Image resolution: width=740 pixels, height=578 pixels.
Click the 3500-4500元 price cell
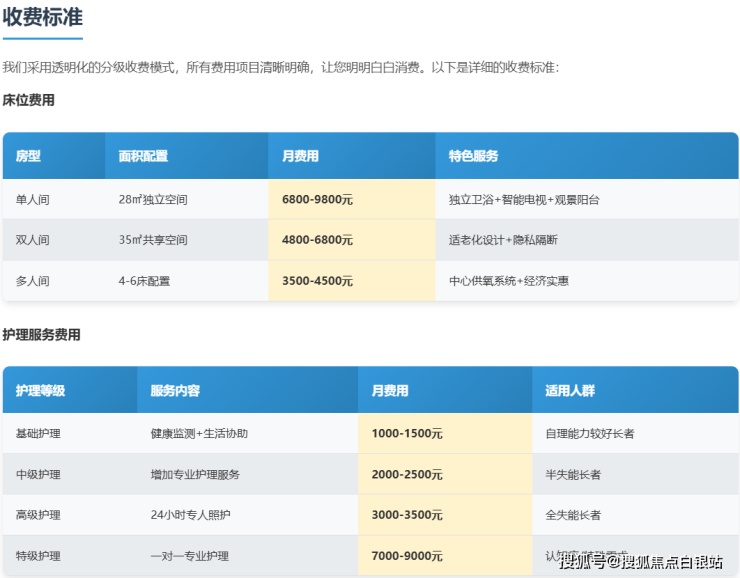pos(317,281)
